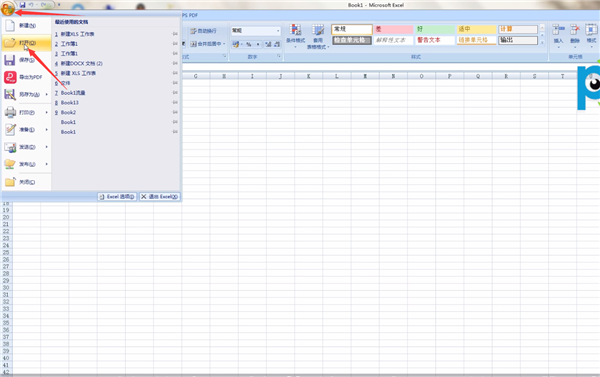
Task: Click the Excel 选项 button
Action: pos(117,197)
